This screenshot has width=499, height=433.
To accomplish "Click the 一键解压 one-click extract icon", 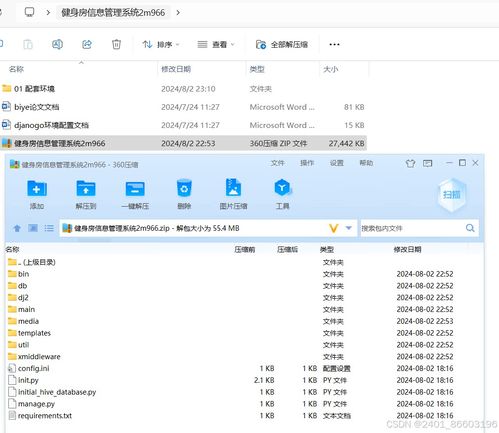I will pyautogui.click(x=135, y=189).
